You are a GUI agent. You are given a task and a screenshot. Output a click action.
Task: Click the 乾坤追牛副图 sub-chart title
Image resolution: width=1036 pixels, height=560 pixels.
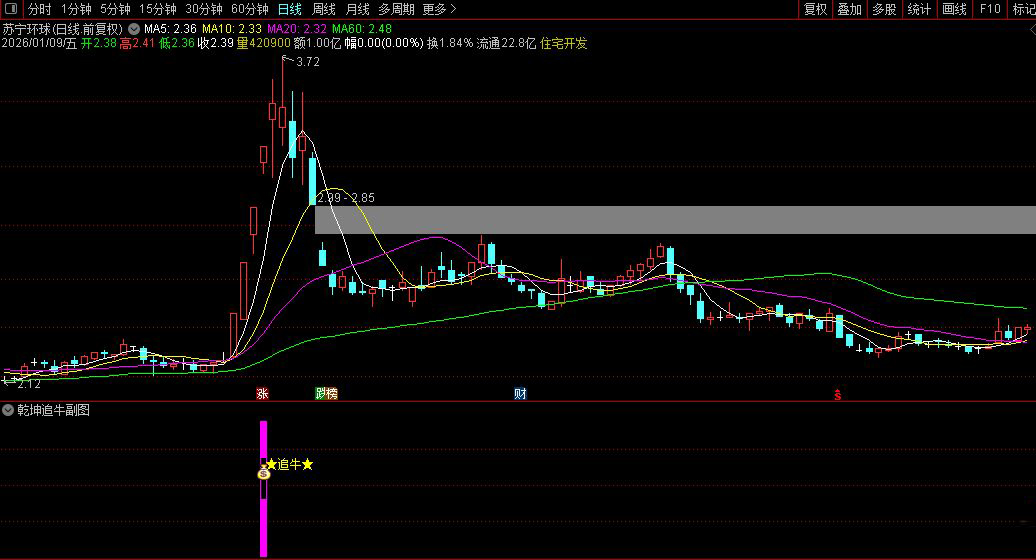coord(54,410)
